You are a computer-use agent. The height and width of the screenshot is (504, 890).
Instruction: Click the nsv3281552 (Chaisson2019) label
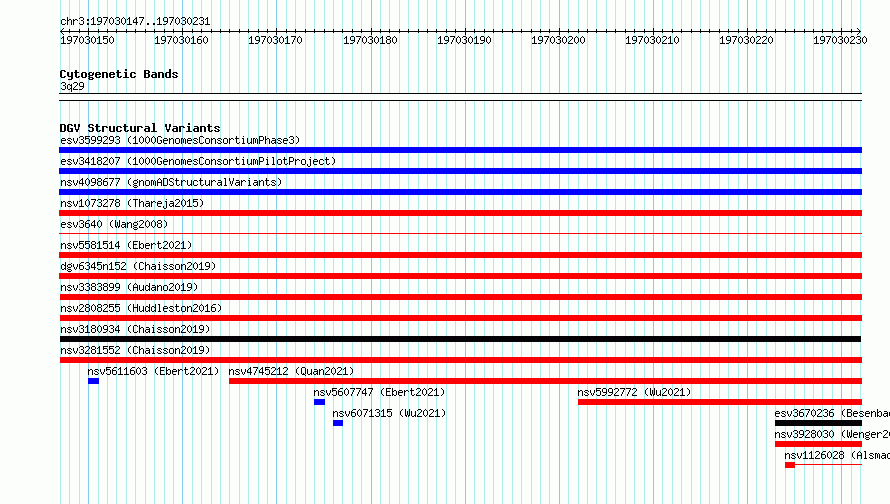coord(135,350)
